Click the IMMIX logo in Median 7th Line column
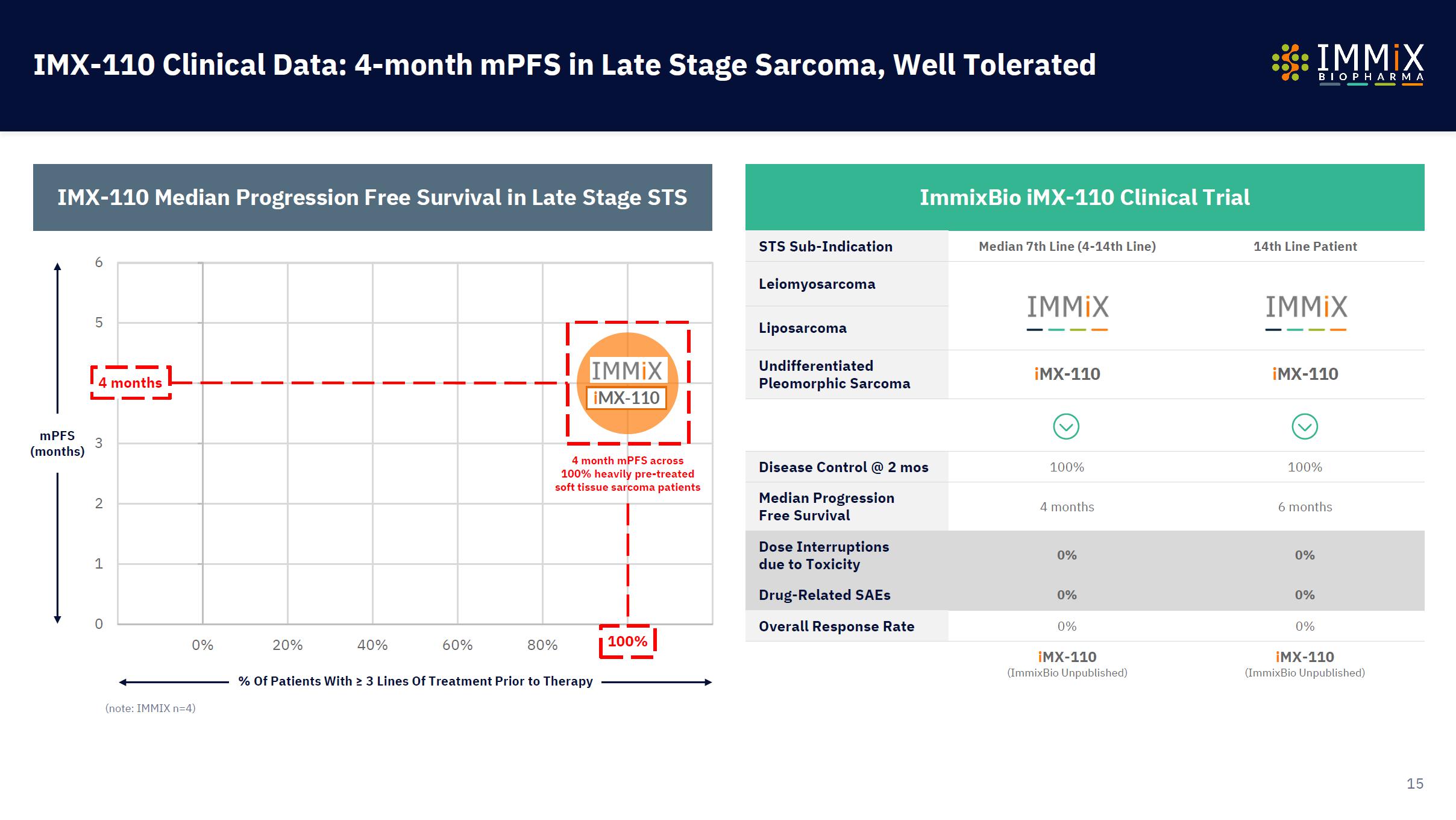Viewport: 1456px width, 820px height. coord(1067,311)
